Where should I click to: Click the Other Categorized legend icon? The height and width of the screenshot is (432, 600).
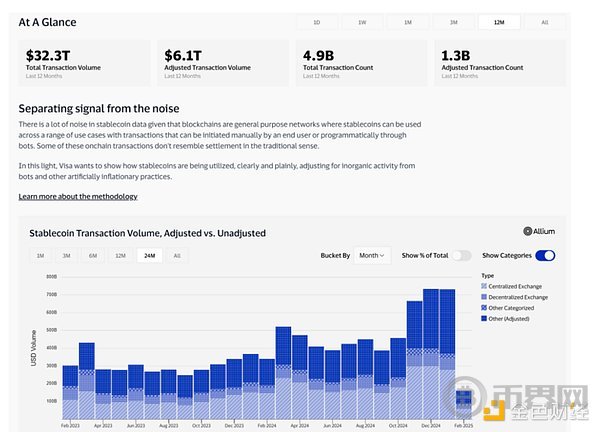click(485, 308)
